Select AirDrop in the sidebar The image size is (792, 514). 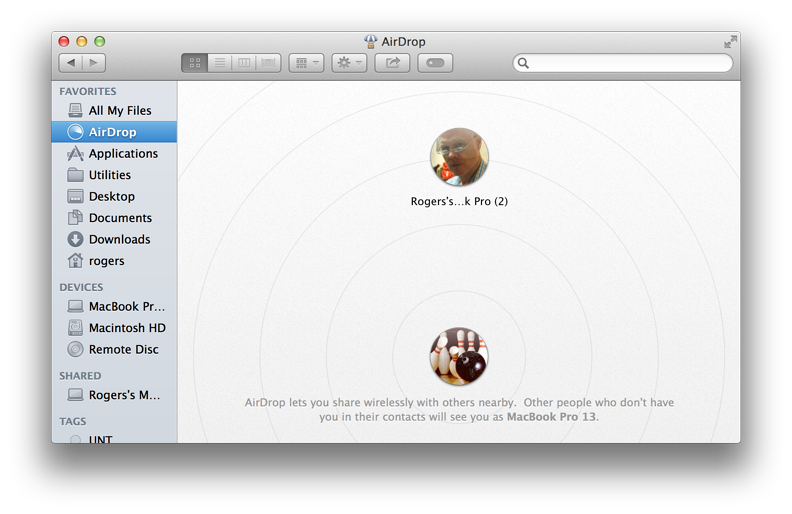tap(114, 132)
